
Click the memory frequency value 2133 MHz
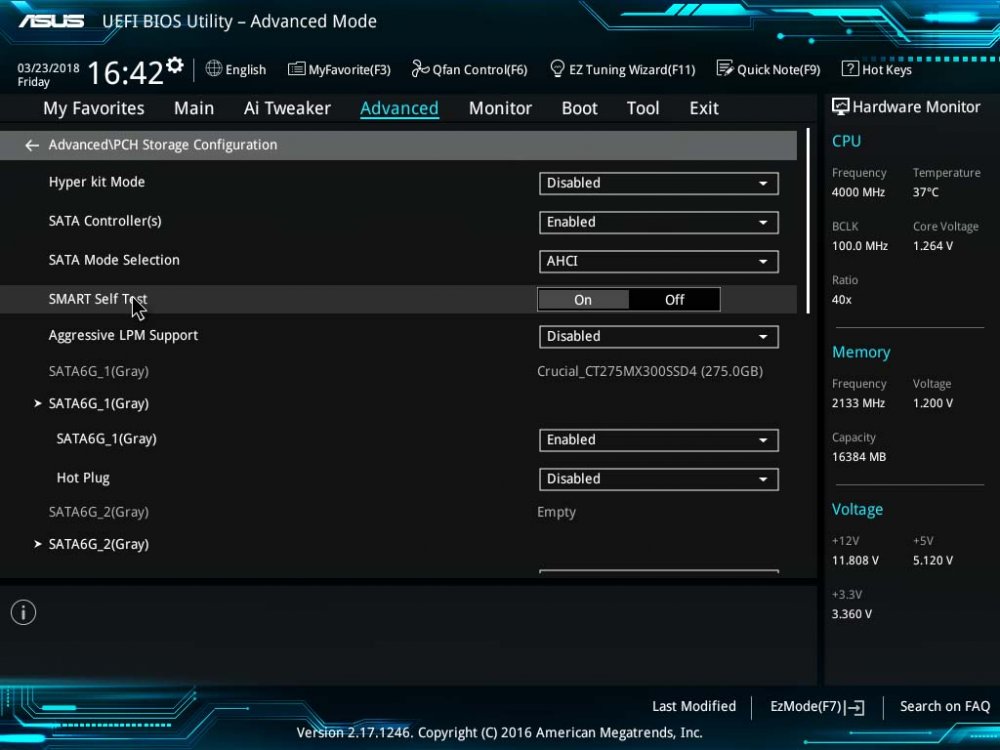click(858, 404)
